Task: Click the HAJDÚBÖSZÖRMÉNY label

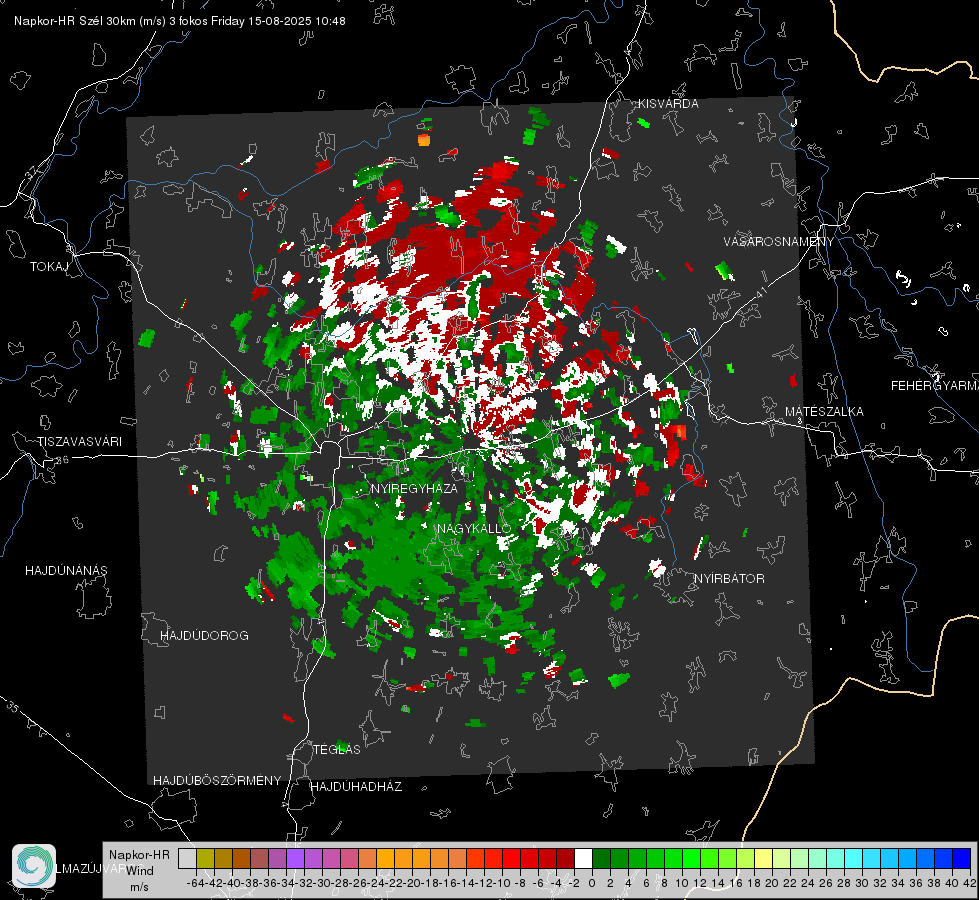Action: pos(217,781)
